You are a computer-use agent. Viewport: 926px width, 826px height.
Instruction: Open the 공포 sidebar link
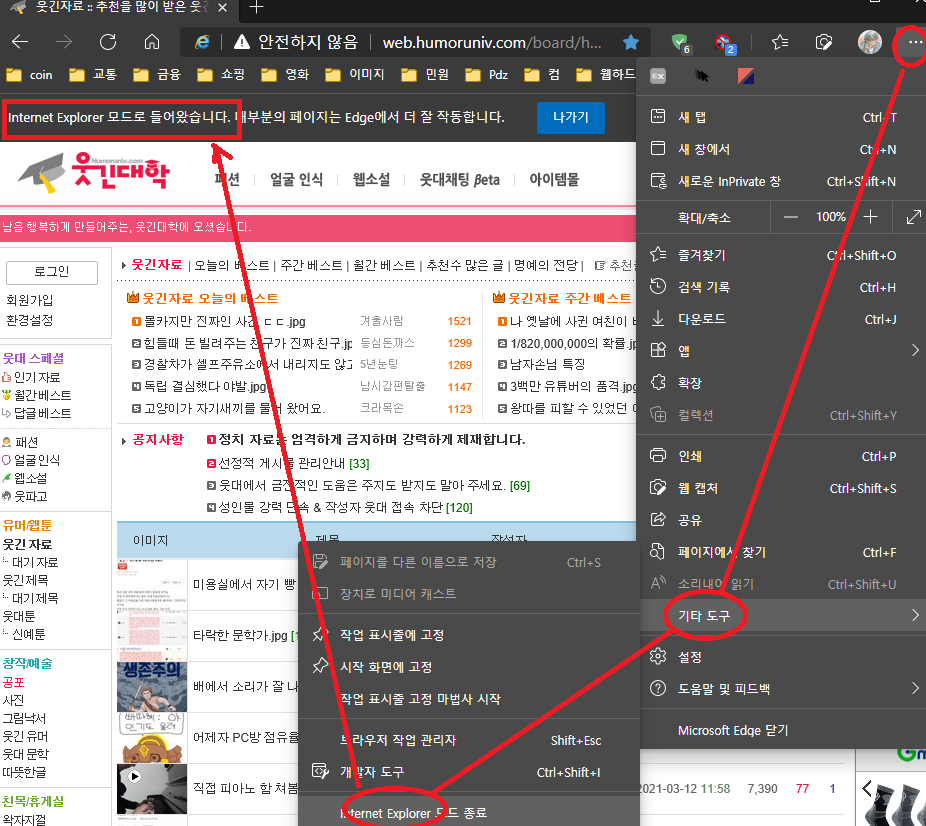[x=13, y=682]
